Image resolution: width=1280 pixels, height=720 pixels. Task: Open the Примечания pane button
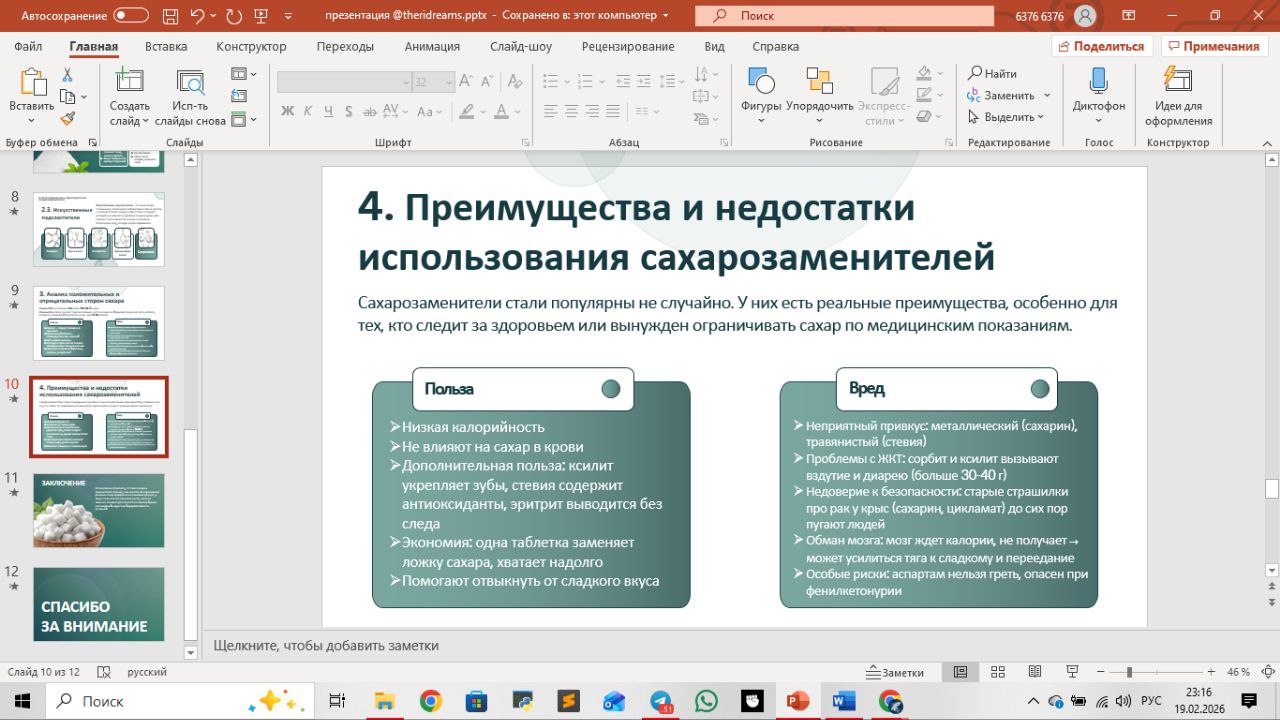(1213, 47)
